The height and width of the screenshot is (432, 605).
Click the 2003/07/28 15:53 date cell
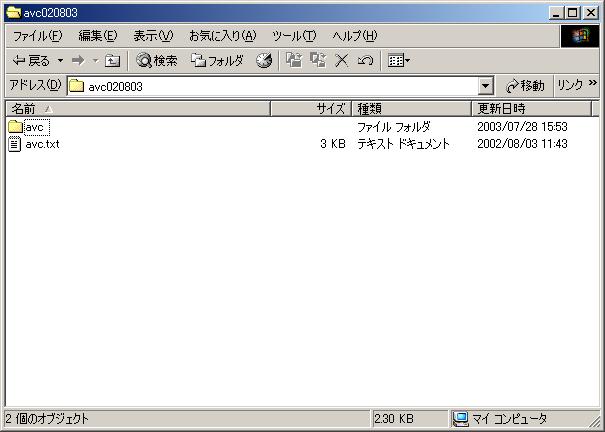click(x=522, y=127)
